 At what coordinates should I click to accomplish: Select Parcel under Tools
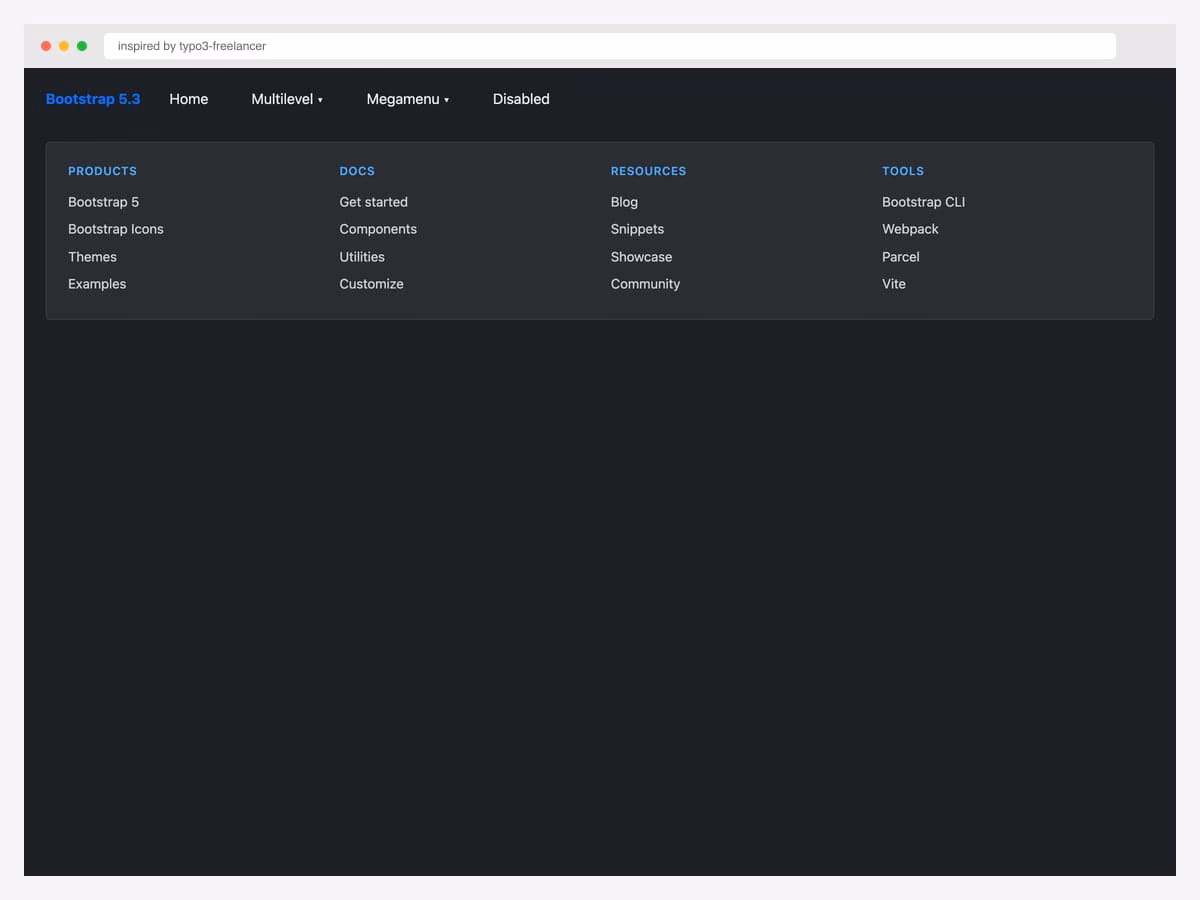(901, 257)
